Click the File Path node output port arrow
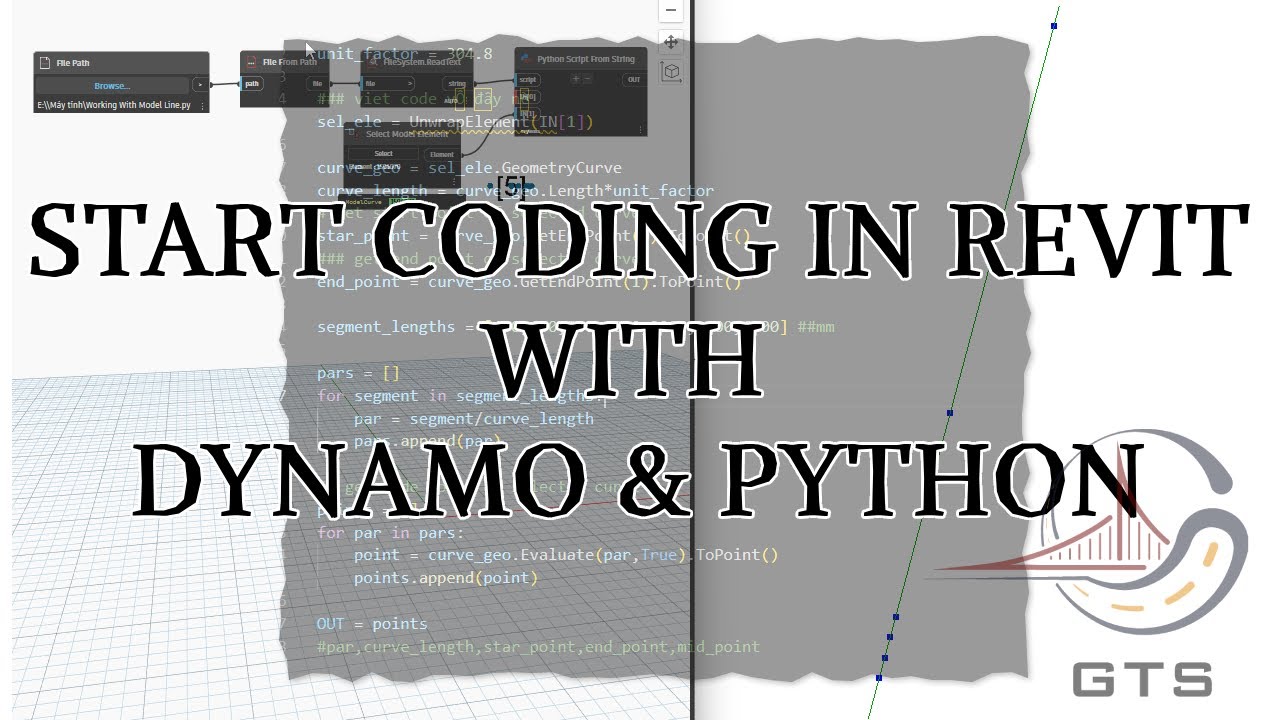Viewport: 1280px width, 720px height. click(200, 85)
